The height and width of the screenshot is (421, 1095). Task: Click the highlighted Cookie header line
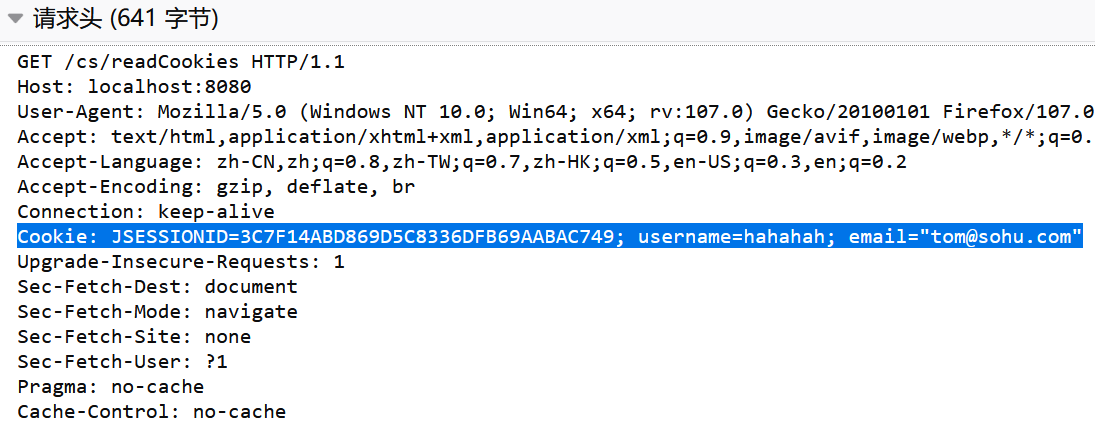[x=550, y=237]
